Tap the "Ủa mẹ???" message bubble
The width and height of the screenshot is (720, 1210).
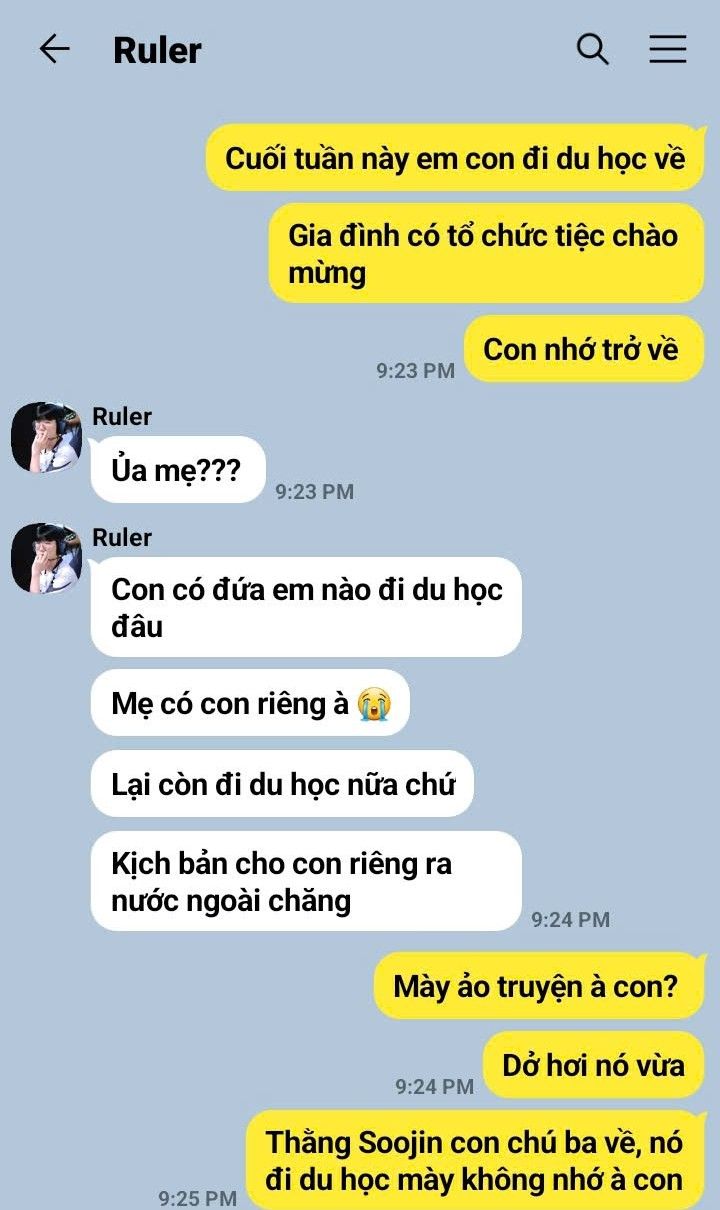(x=178, y=470)
